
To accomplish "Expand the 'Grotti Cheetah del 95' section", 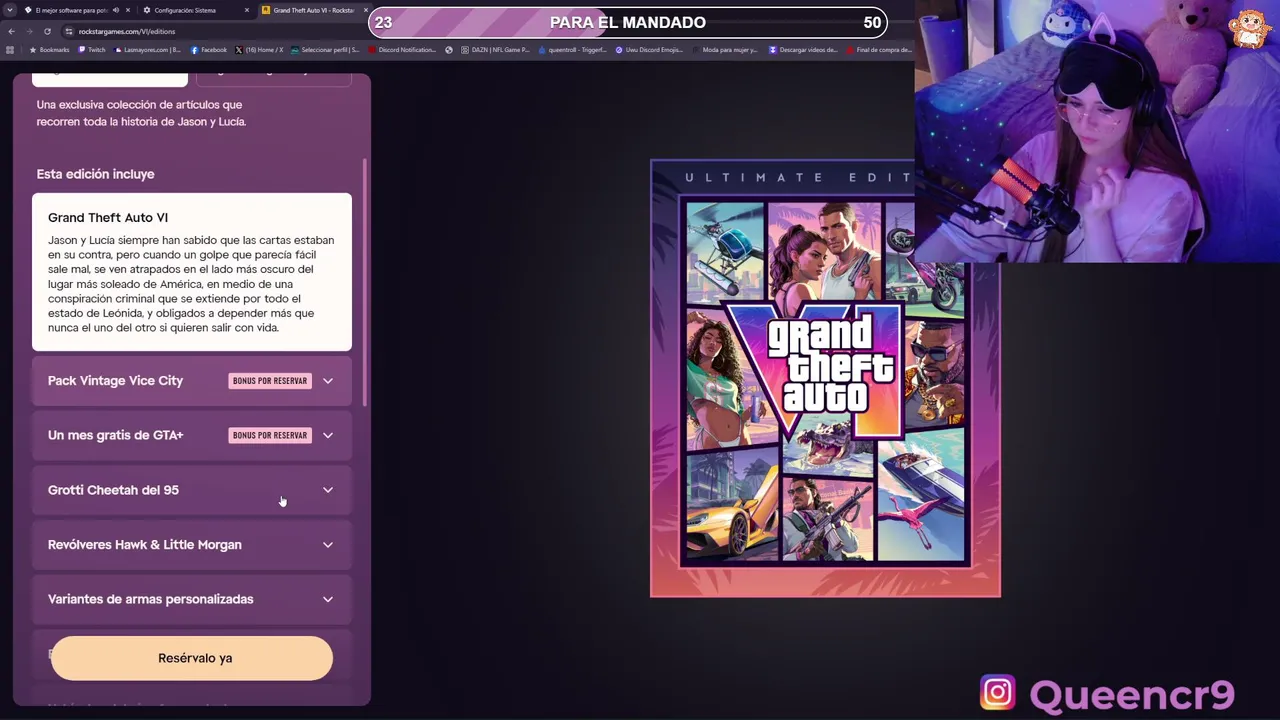I will tap(192, 490).
